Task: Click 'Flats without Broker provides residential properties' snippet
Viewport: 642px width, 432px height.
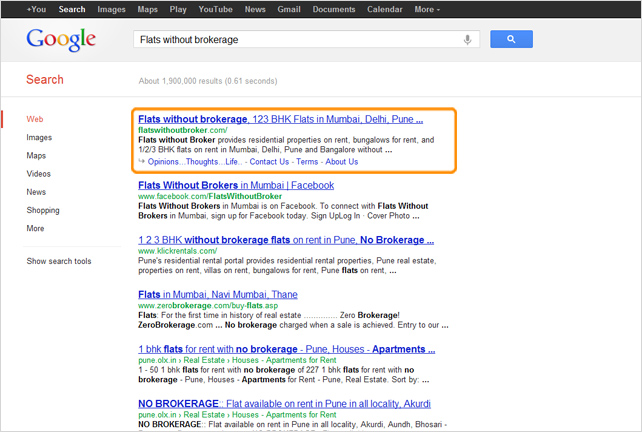Action: tap(286, 145)
